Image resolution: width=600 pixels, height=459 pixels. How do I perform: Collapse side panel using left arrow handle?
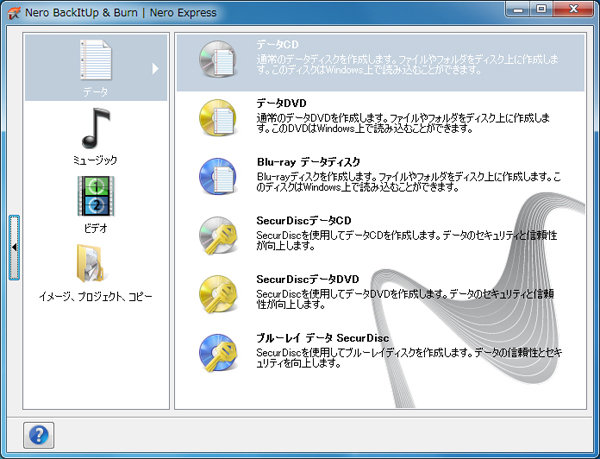14,247
